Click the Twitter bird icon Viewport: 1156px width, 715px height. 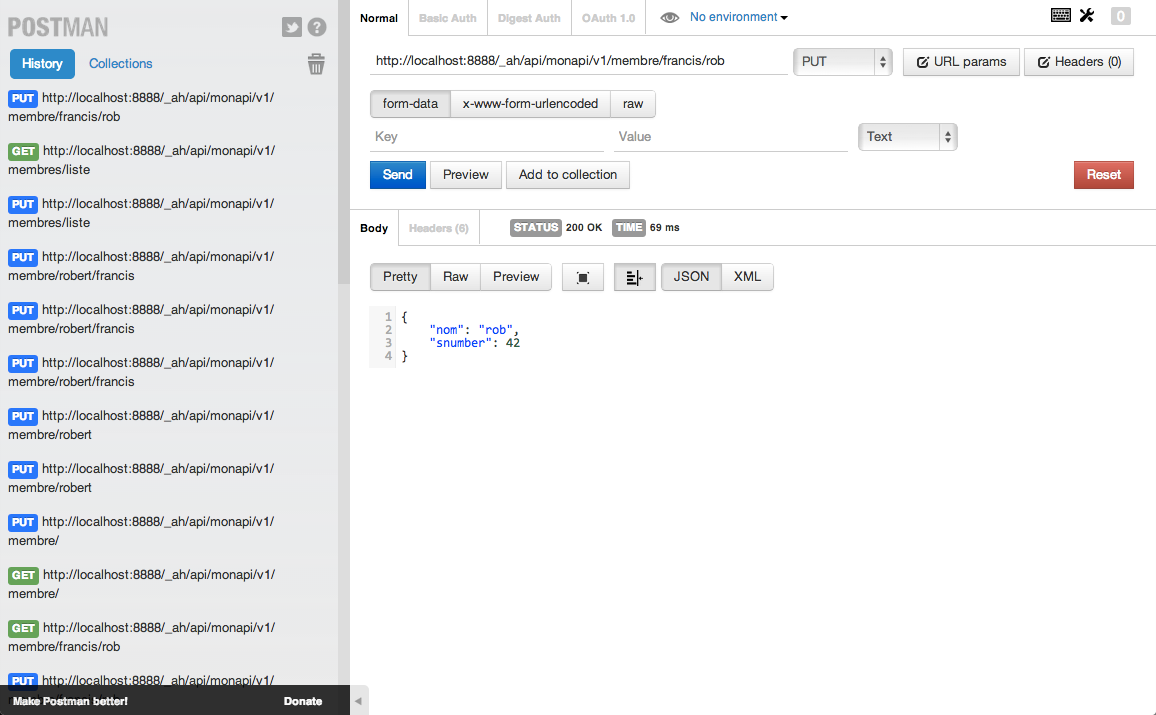(291, 28)
